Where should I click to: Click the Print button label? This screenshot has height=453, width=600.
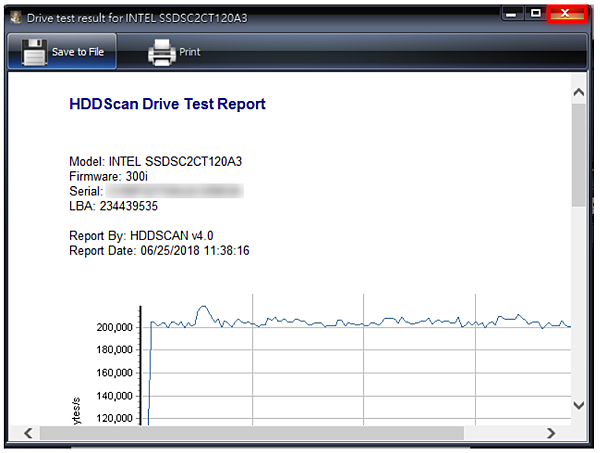point(190,52)
